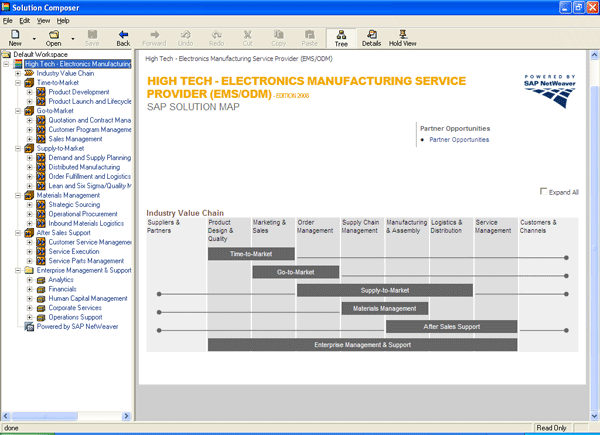The image size is (600, 435).
Task: Select the Analytics folder icon in tree
Action: click(x=41, y=280)
